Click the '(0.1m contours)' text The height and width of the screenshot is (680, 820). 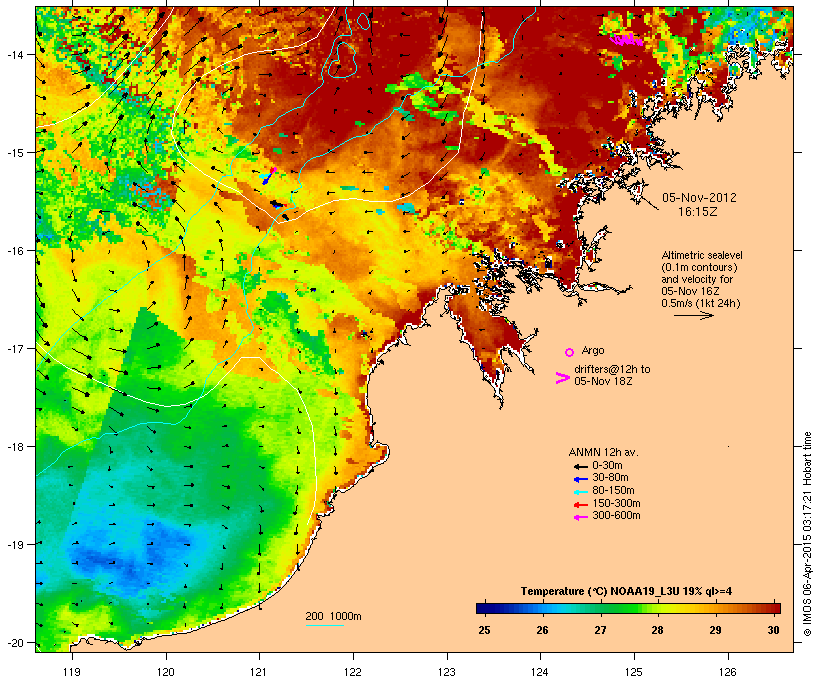(699, 267)
